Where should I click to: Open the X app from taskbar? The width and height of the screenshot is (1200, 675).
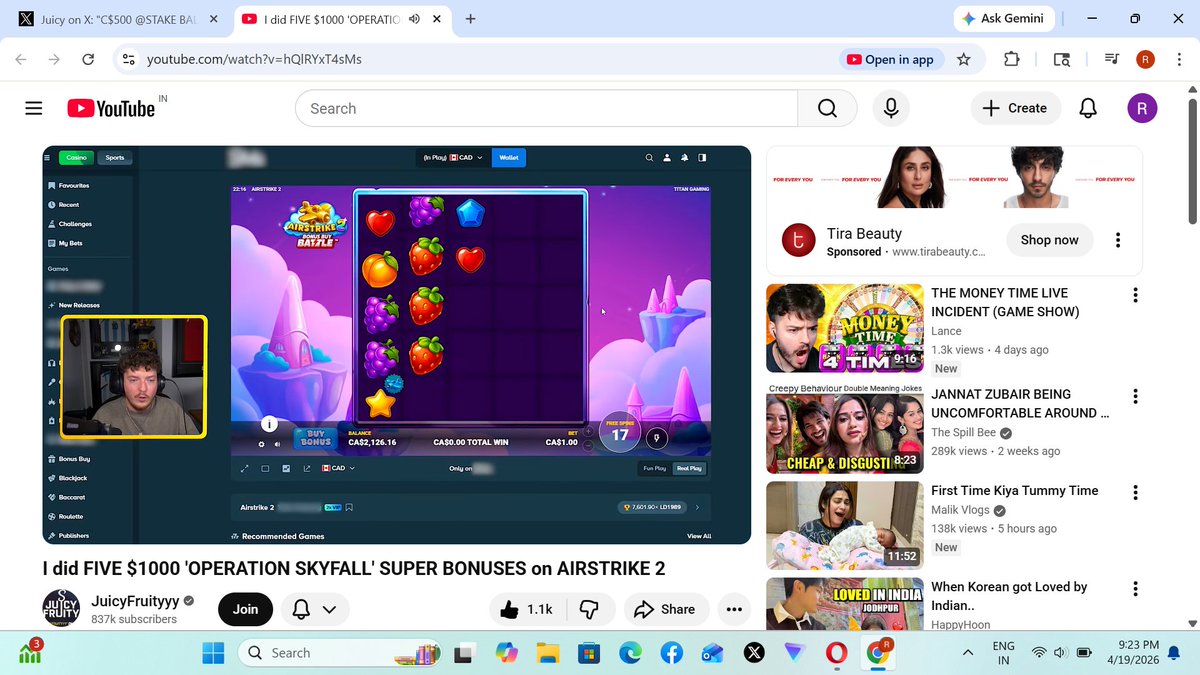tap(753, 653)
